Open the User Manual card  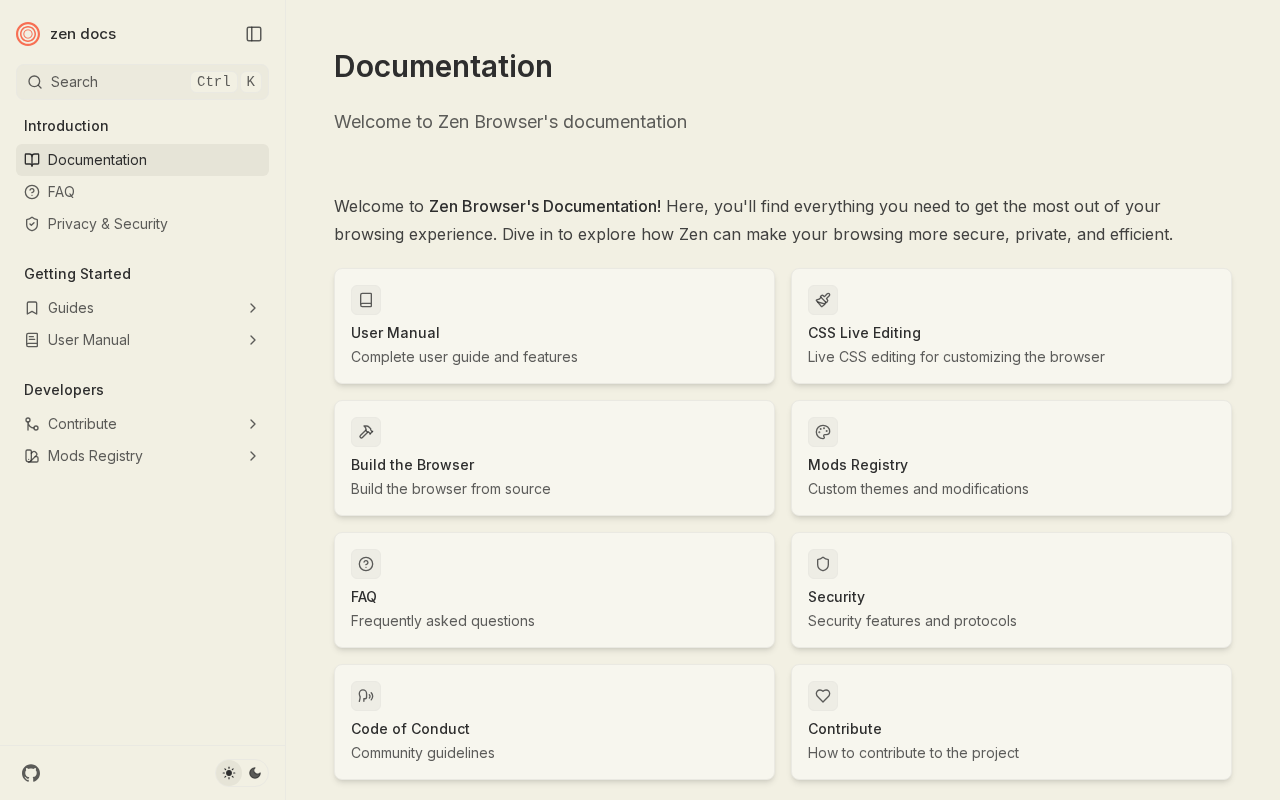554,326
